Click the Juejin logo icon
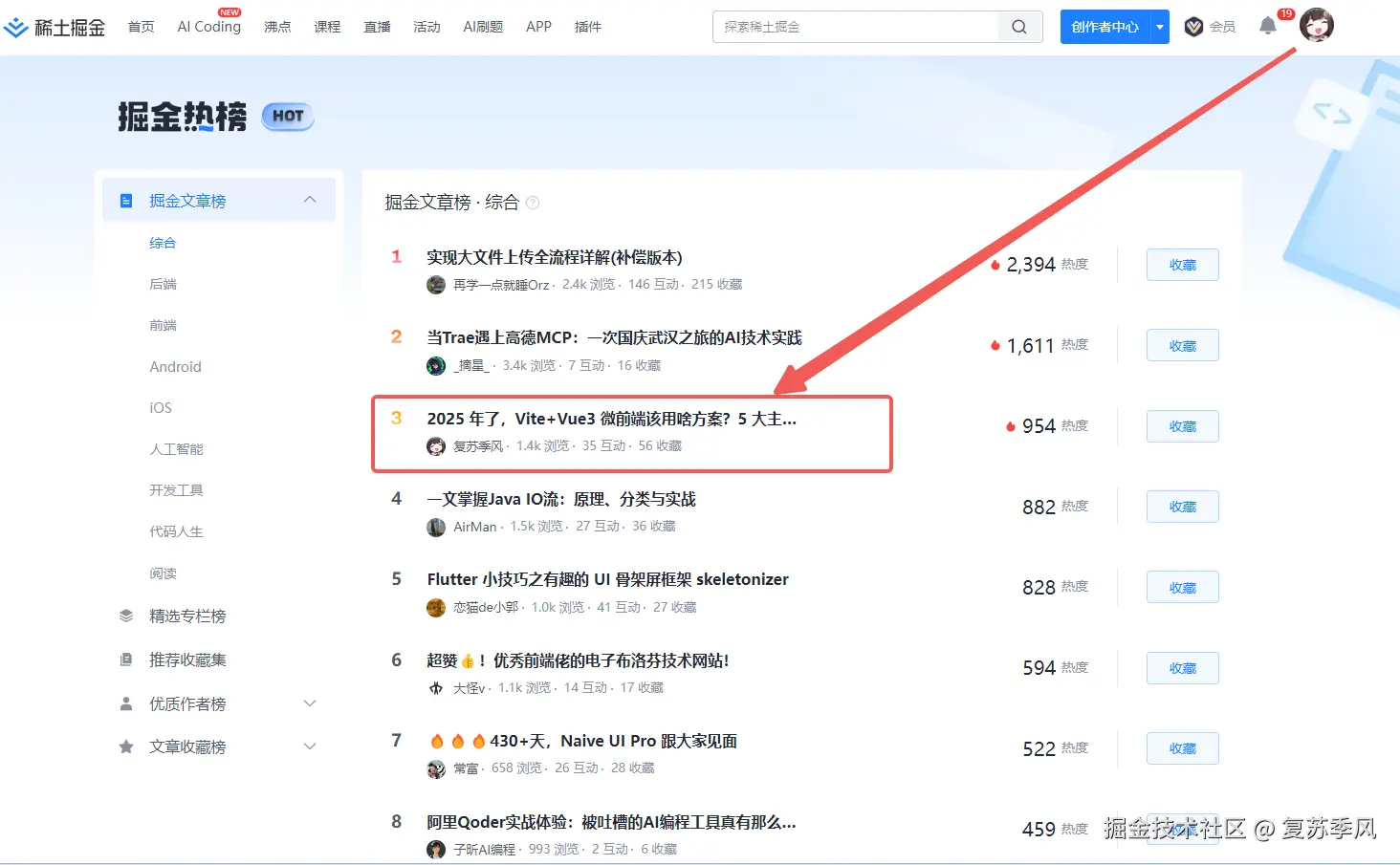 point(15,27)
